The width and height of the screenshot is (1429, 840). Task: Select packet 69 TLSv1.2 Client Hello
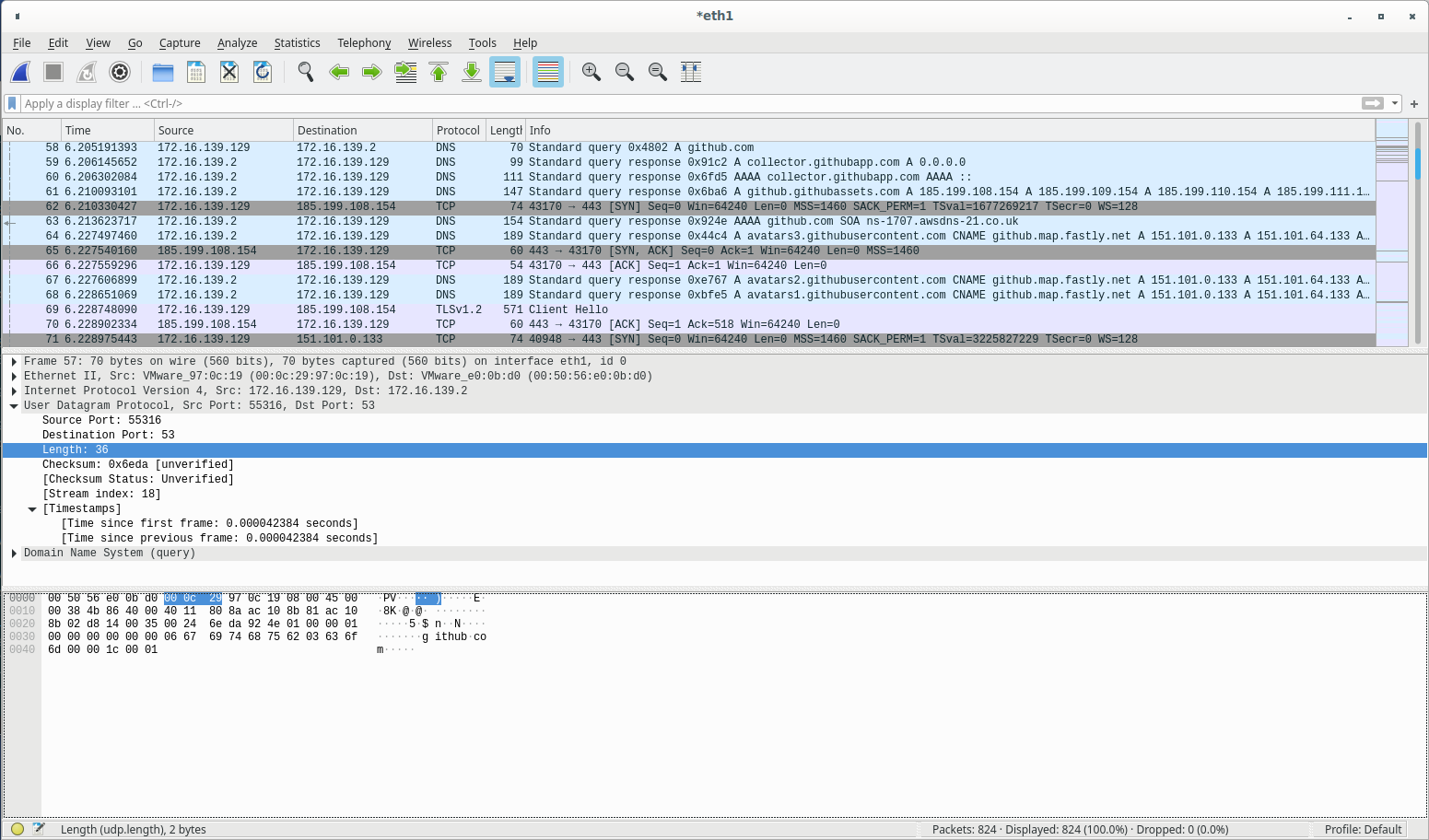tap(689, 309)
